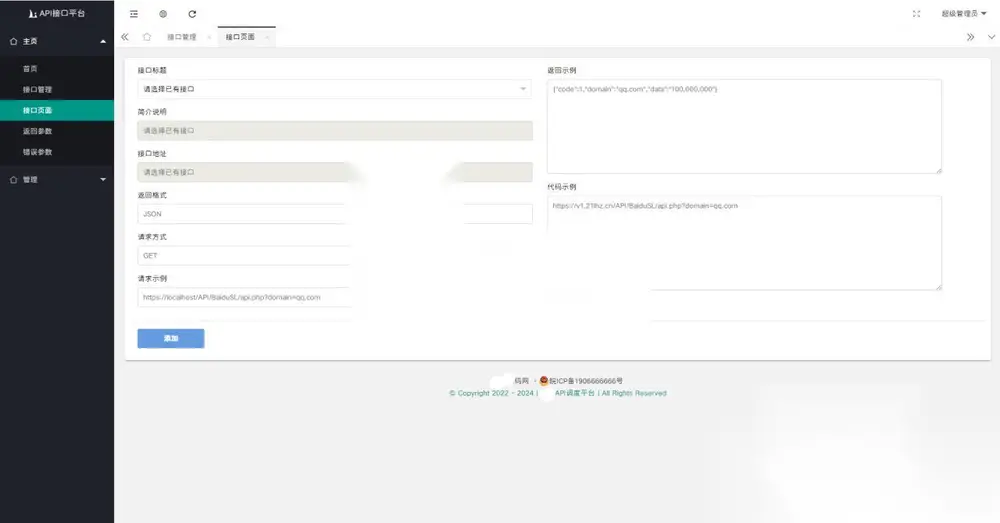
Task: Open the API调度平台 footer link
Action: coord(574,394)
